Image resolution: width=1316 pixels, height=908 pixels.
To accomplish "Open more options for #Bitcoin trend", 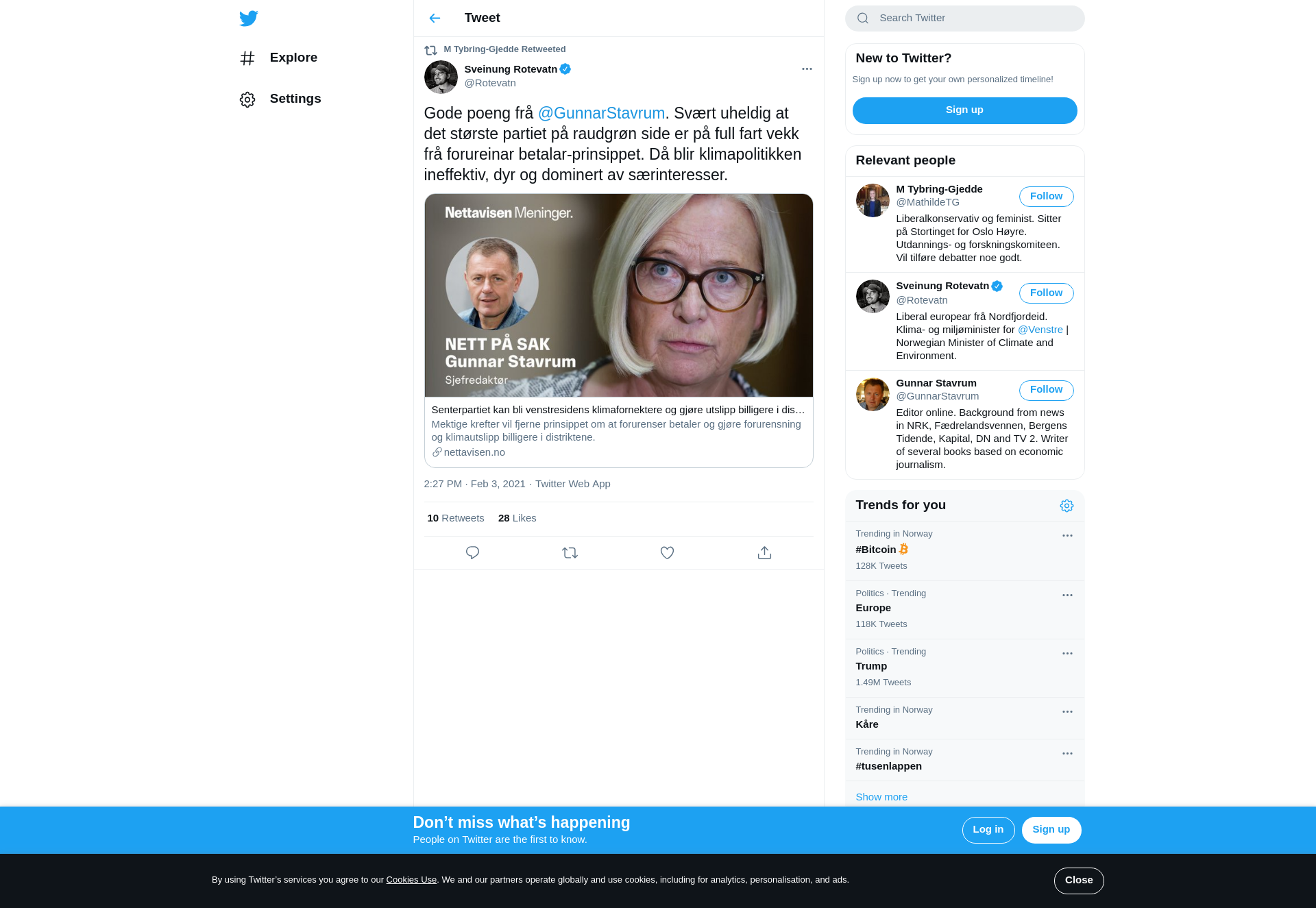I will (1067, 535).
